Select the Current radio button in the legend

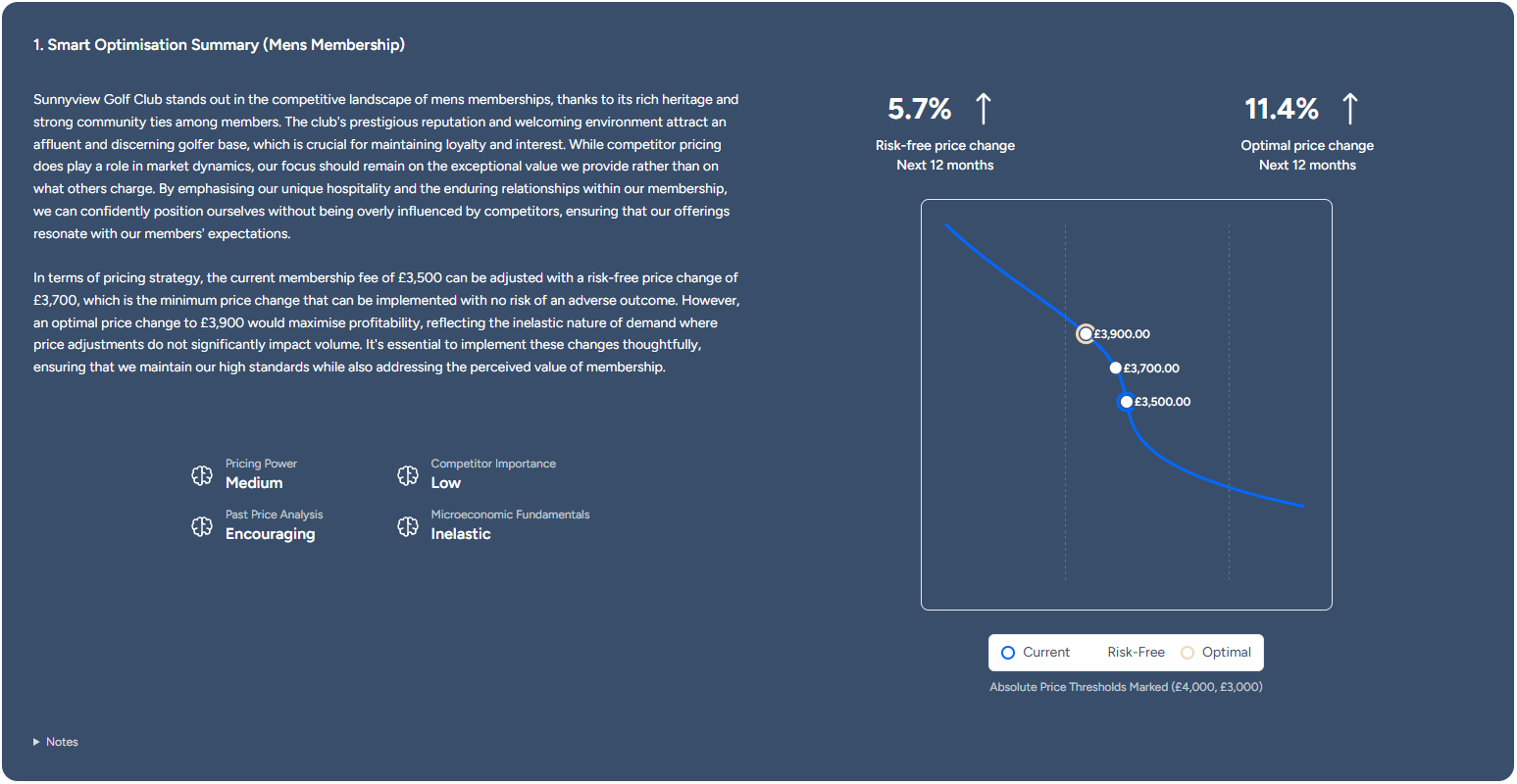click(x=1008, y=652)
